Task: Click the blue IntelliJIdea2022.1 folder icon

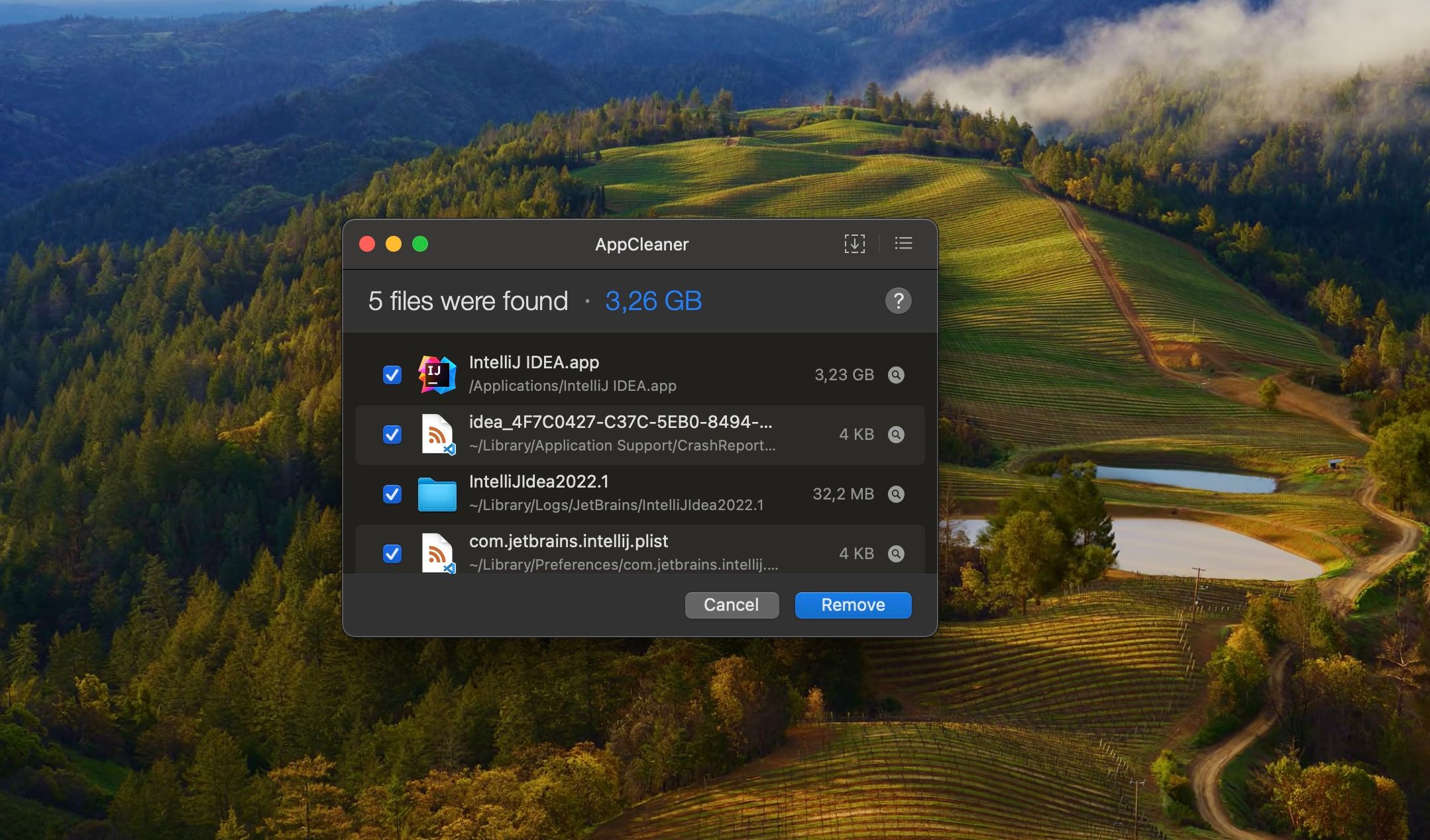Action: 437,494
